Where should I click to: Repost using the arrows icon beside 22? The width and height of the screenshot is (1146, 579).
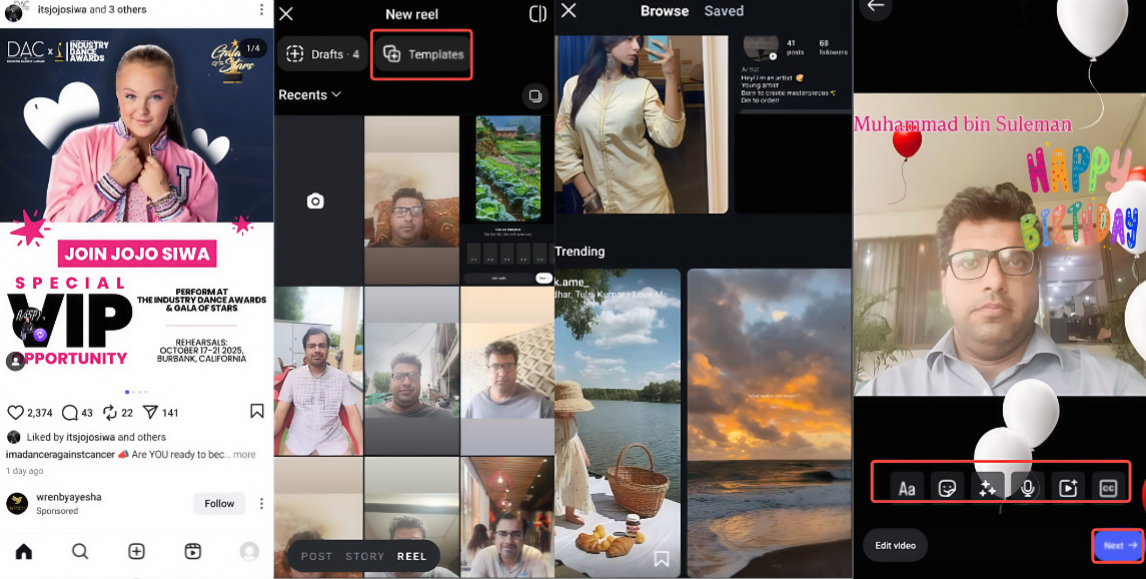click(110, 412)
